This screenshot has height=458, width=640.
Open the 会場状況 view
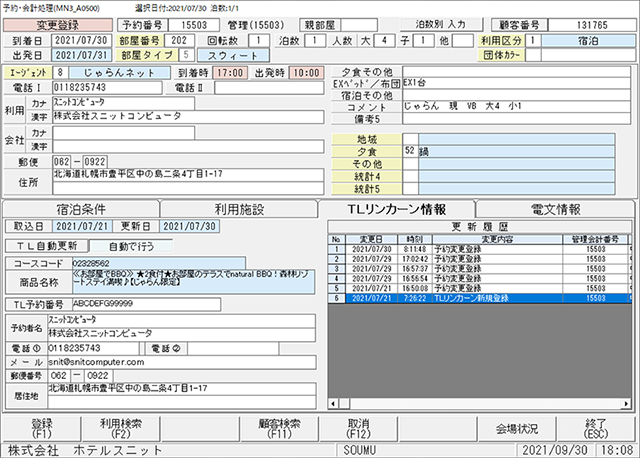[x=517, y=428]
